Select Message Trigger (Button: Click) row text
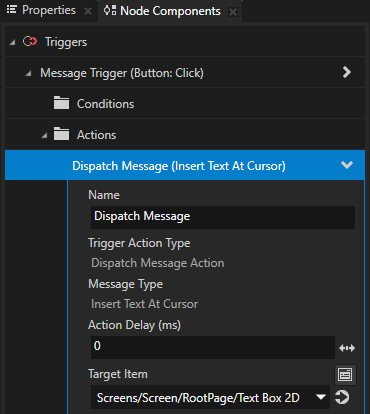This screenshot has width=370, height=414. pyautogui.click(x=122, y=73)
